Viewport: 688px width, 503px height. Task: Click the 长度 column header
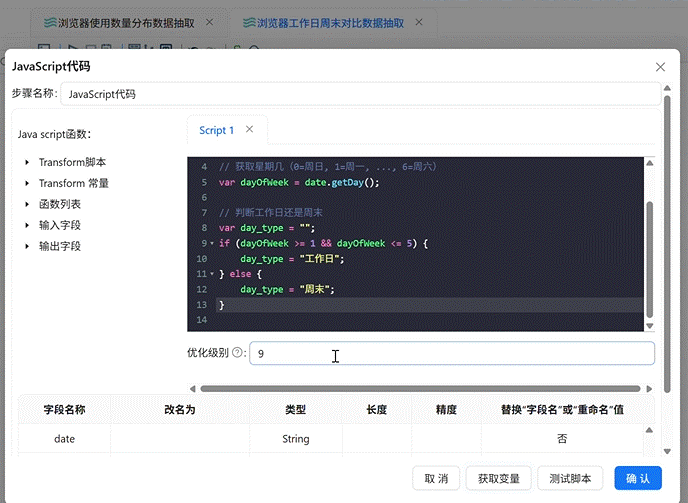click(377, 410)
